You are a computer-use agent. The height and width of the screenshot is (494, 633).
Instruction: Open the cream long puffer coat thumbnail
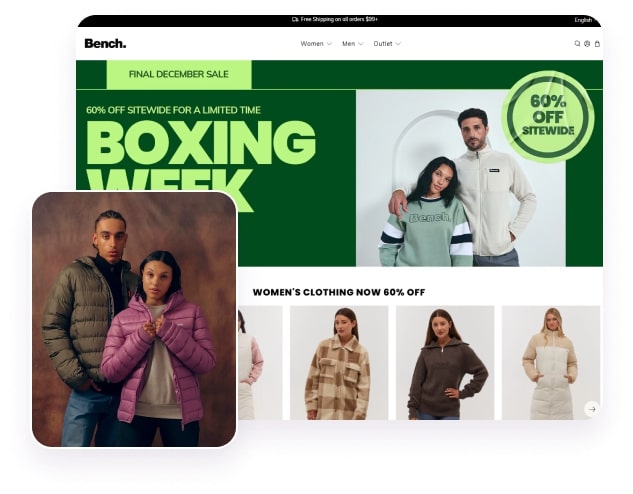pyautogui.click(x=551, y=363)
